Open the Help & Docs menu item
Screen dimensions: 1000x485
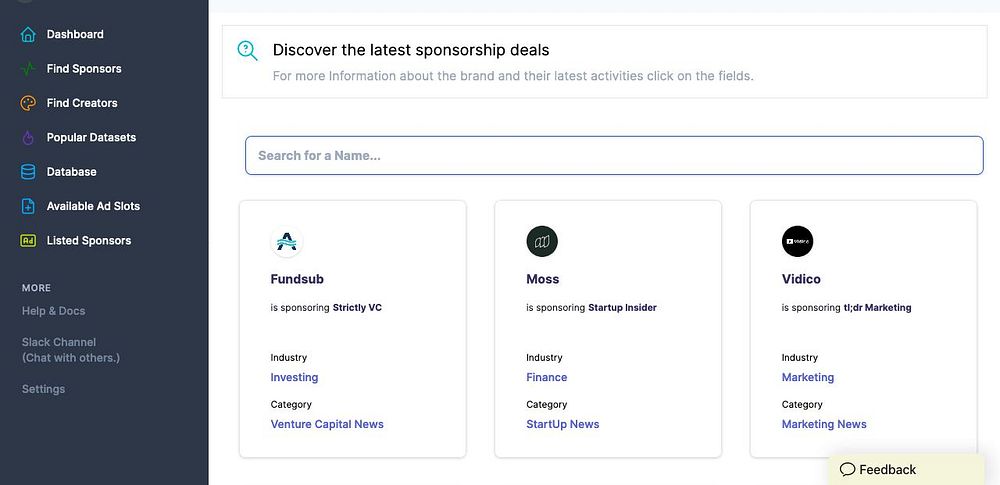point(54,311)
